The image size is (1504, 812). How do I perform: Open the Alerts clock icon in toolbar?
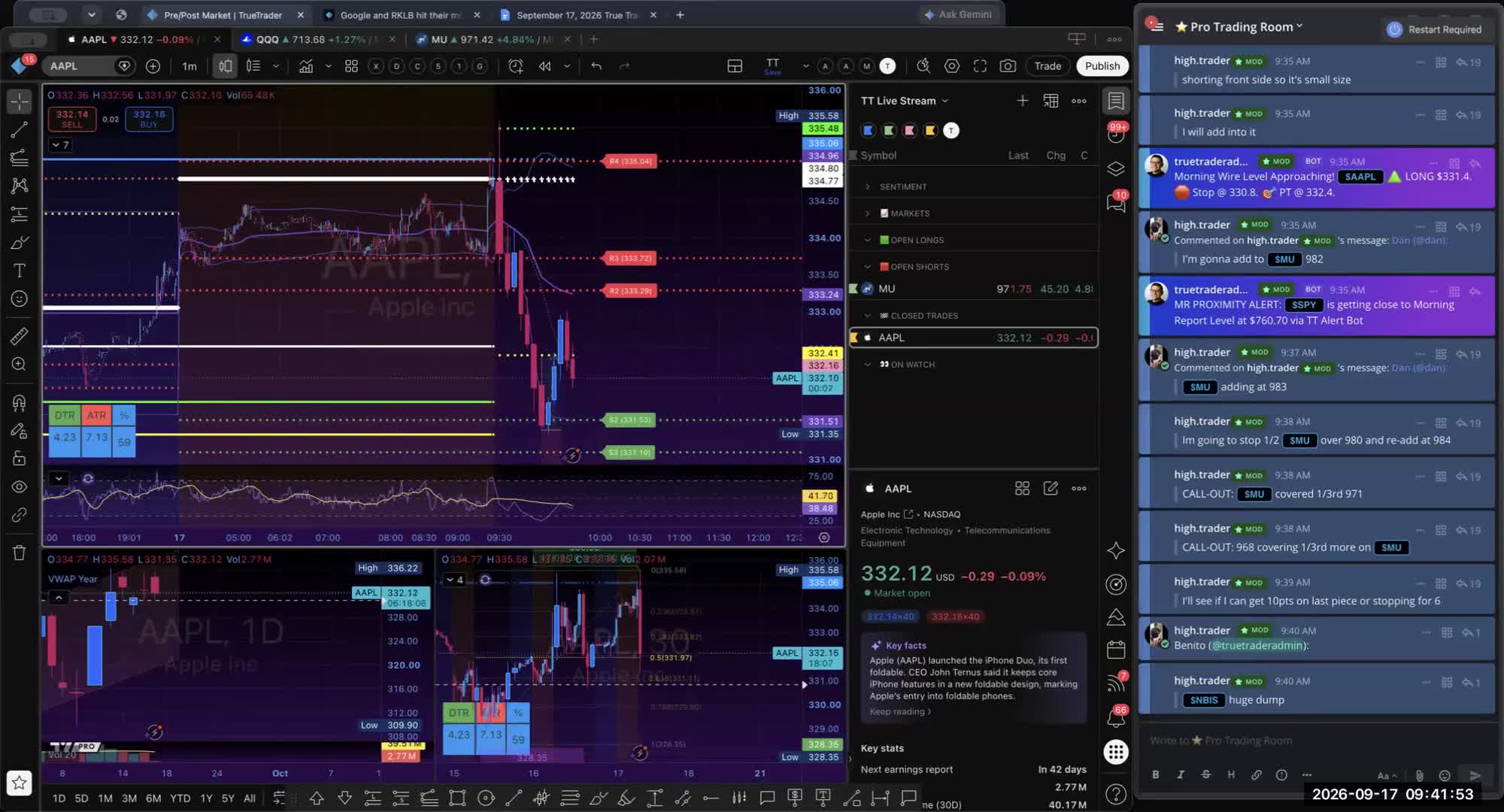[515, 66]
